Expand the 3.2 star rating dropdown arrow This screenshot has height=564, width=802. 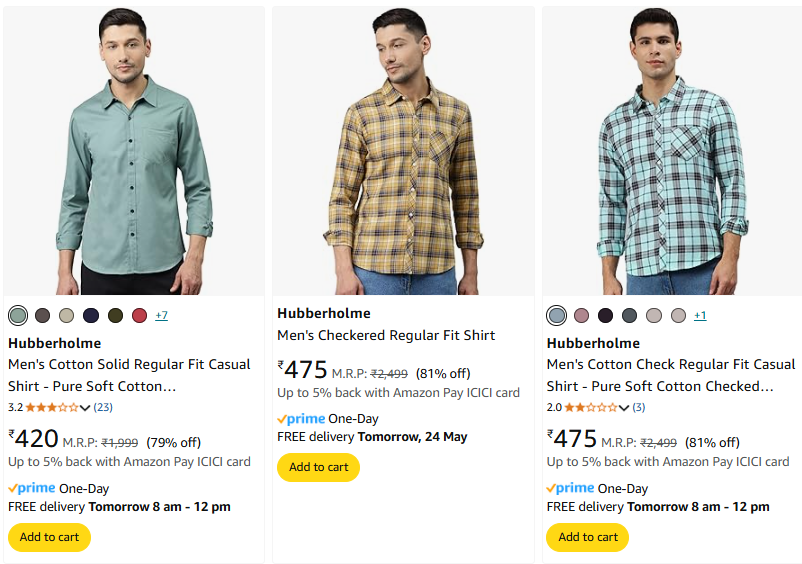[x=85, y=408]
